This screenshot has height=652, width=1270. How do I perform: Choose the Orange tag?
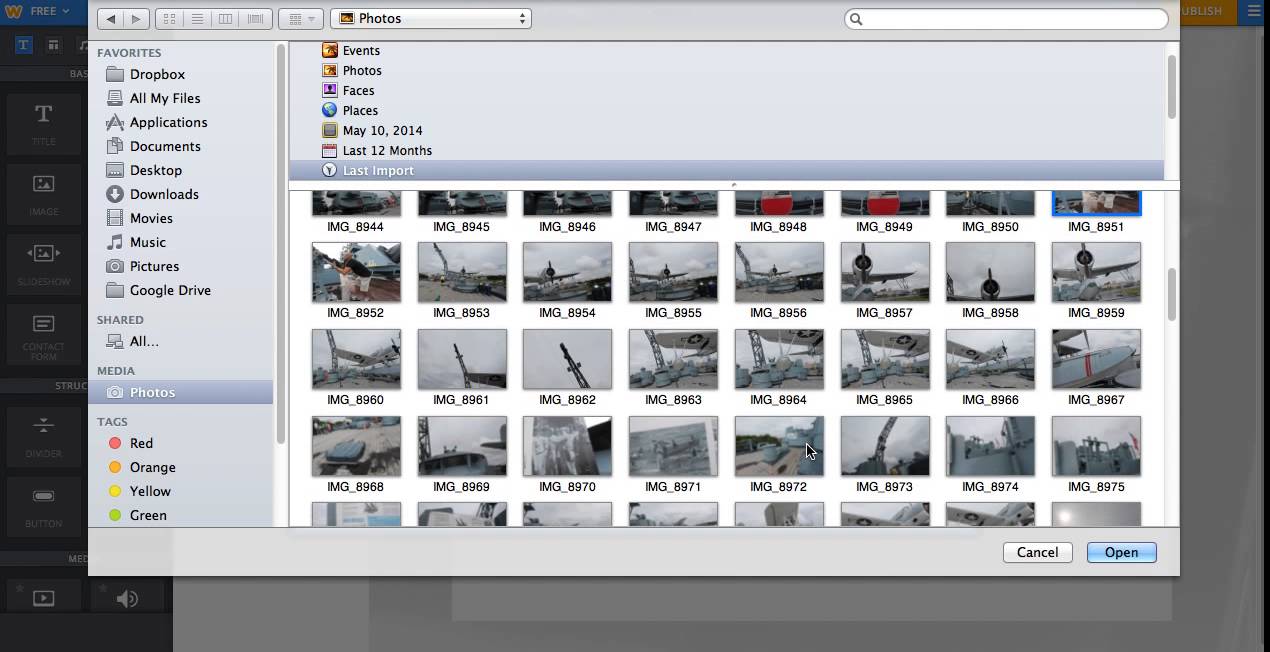152,467
